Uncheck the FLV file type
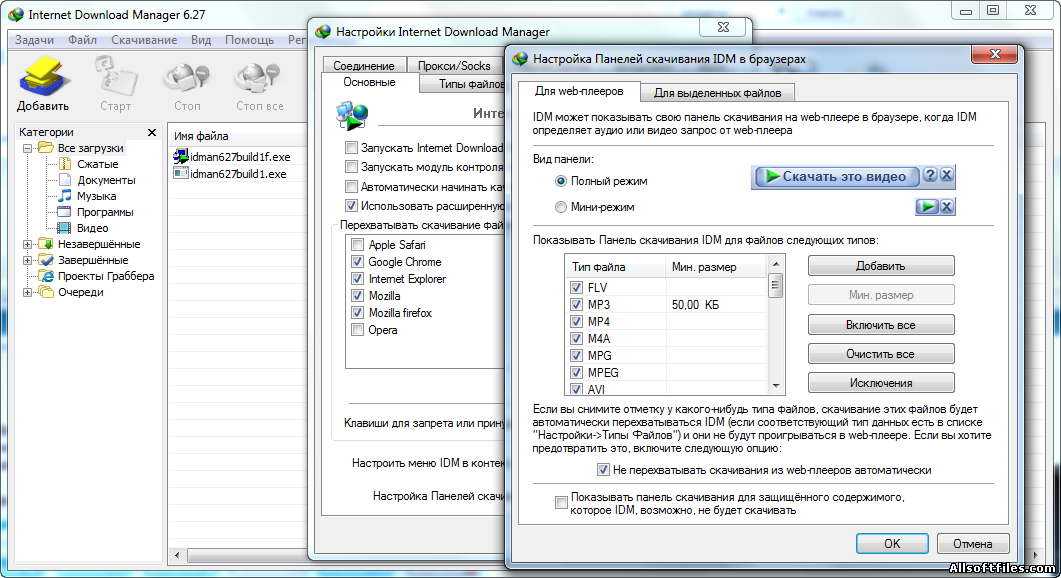 point(576,287)
